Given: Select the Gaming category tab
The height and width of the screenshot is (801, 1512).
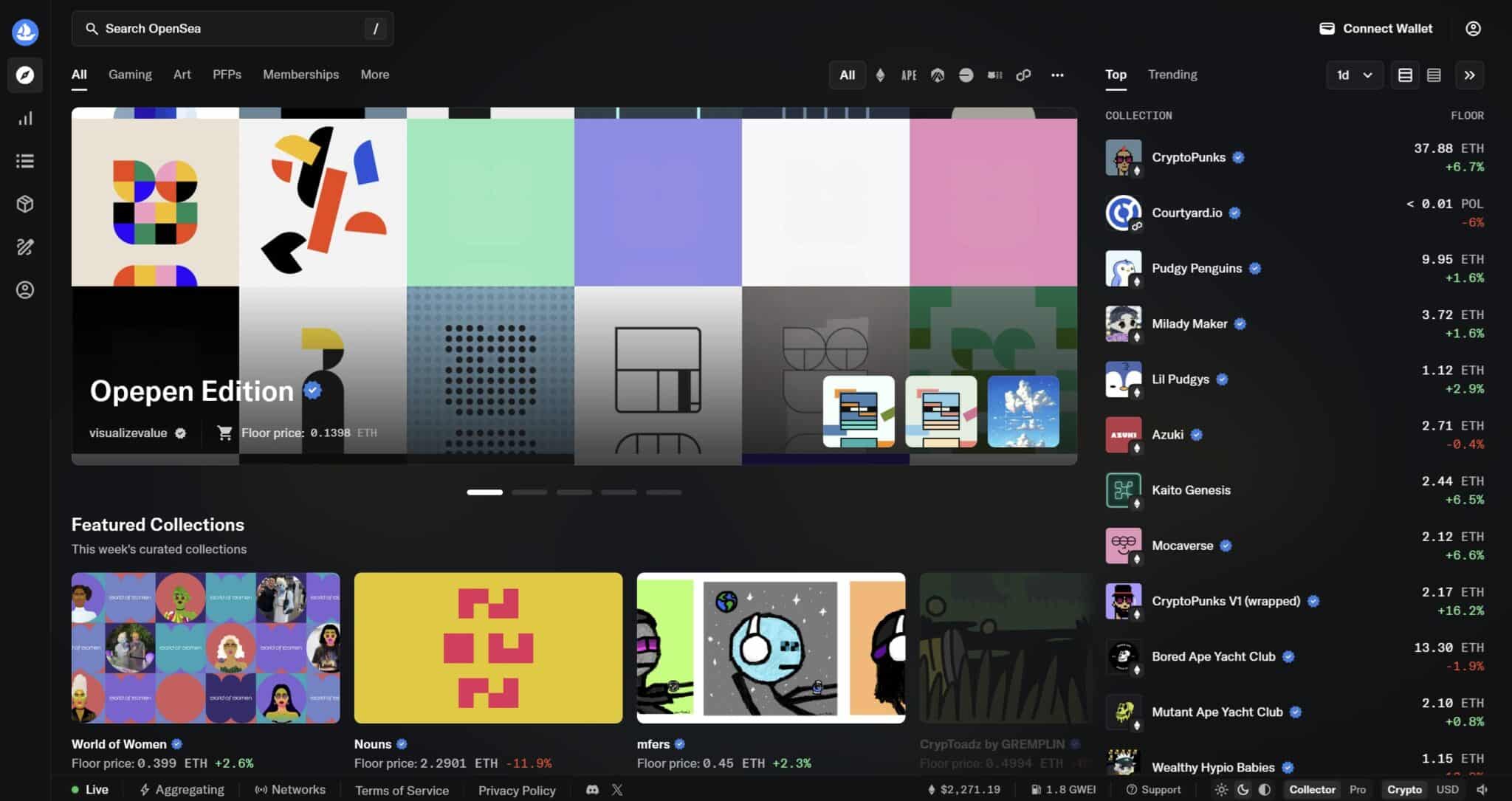Looking at the screenshot, I should tap(130, 75).
